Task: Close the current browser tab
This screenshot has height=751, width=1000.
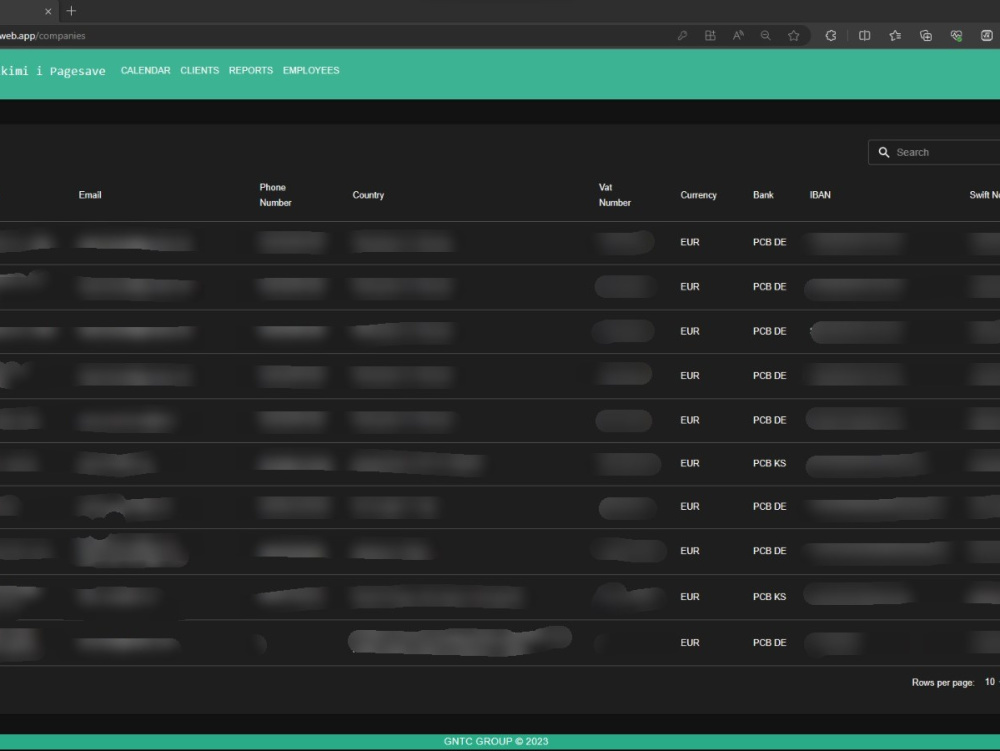Action: pos(48,11)
